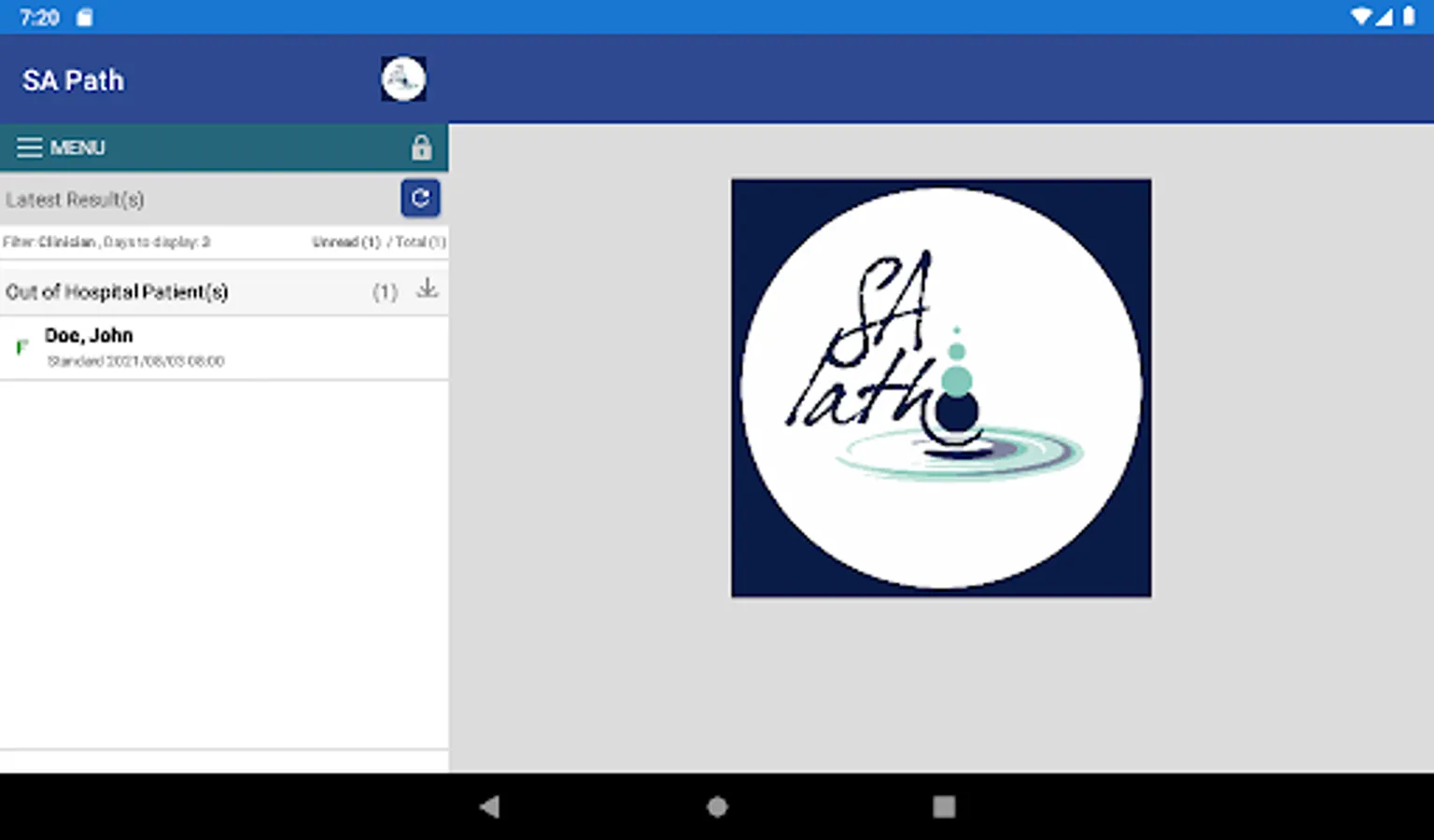The width and height of the screenshot is (1434, 840).
Task: Tap the Unread (1) / Total (1) counter
Action: point(378,242)
